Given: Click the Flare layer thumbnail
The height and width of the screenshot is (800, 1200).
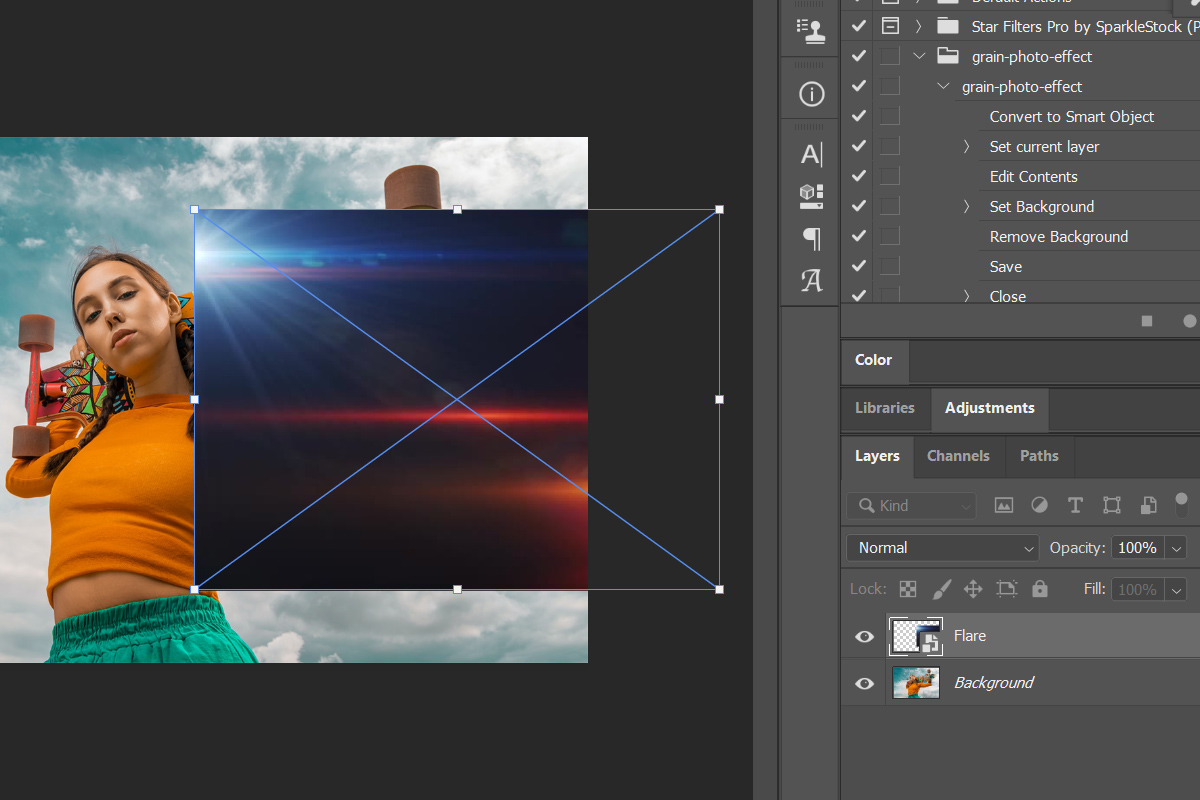Looking at the screenshot, I should (915, 636).
